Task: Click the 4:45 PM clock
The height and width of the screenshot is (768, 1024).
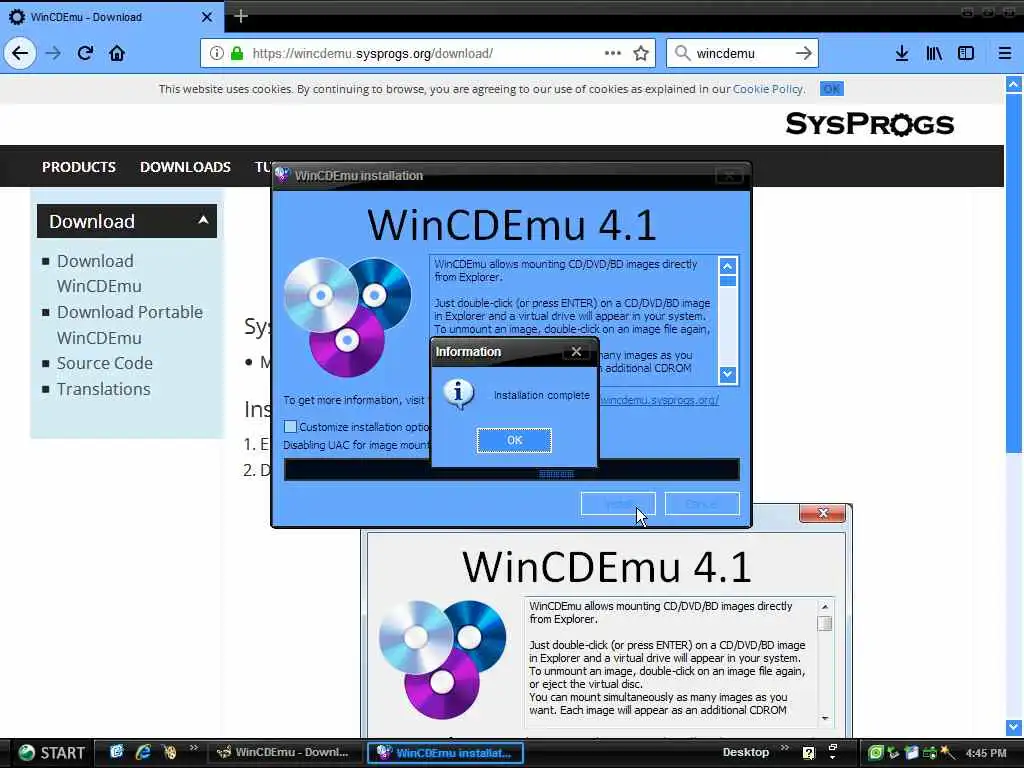Action: pyautogui.click(x=986, y=753)
